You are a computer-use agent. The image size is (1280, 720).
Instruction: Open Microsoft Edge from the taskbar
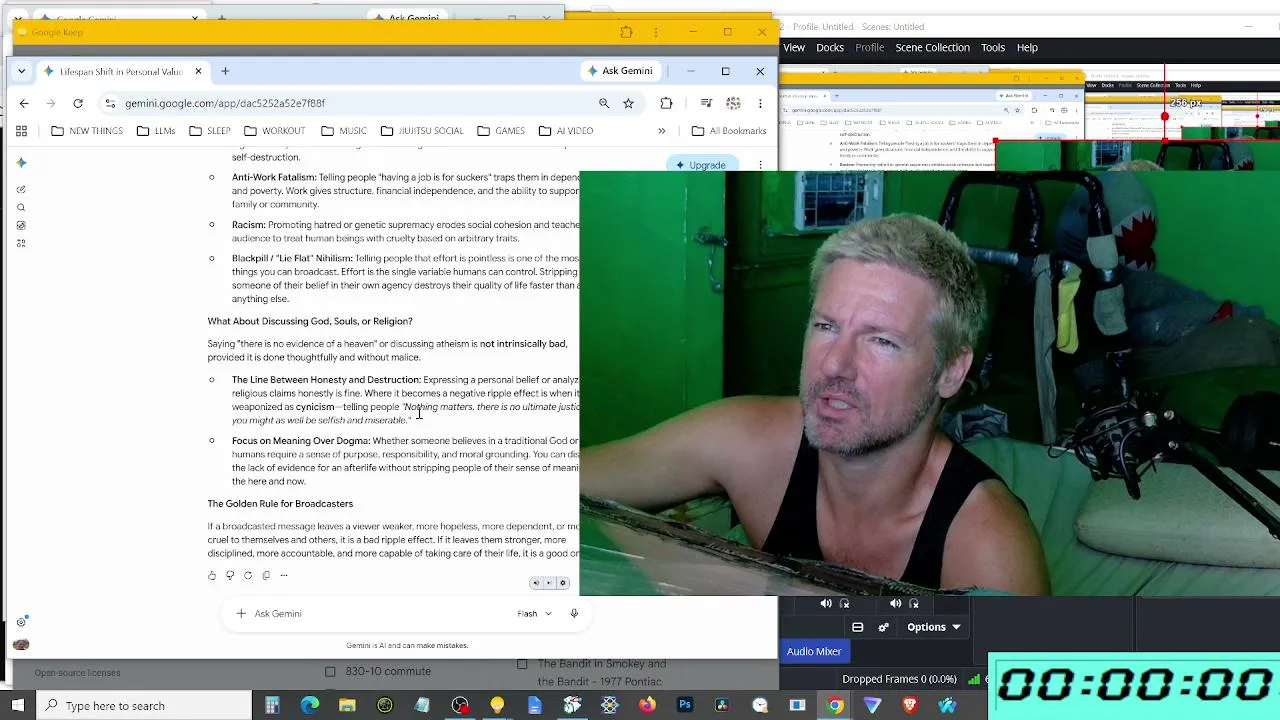coord(310,706)
